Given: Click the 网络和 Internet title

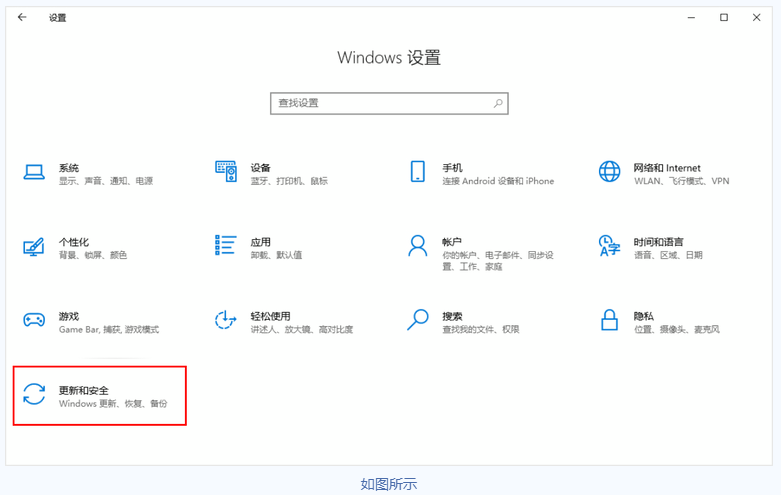Looking at the screenshot, I should (x=667, y=168).
